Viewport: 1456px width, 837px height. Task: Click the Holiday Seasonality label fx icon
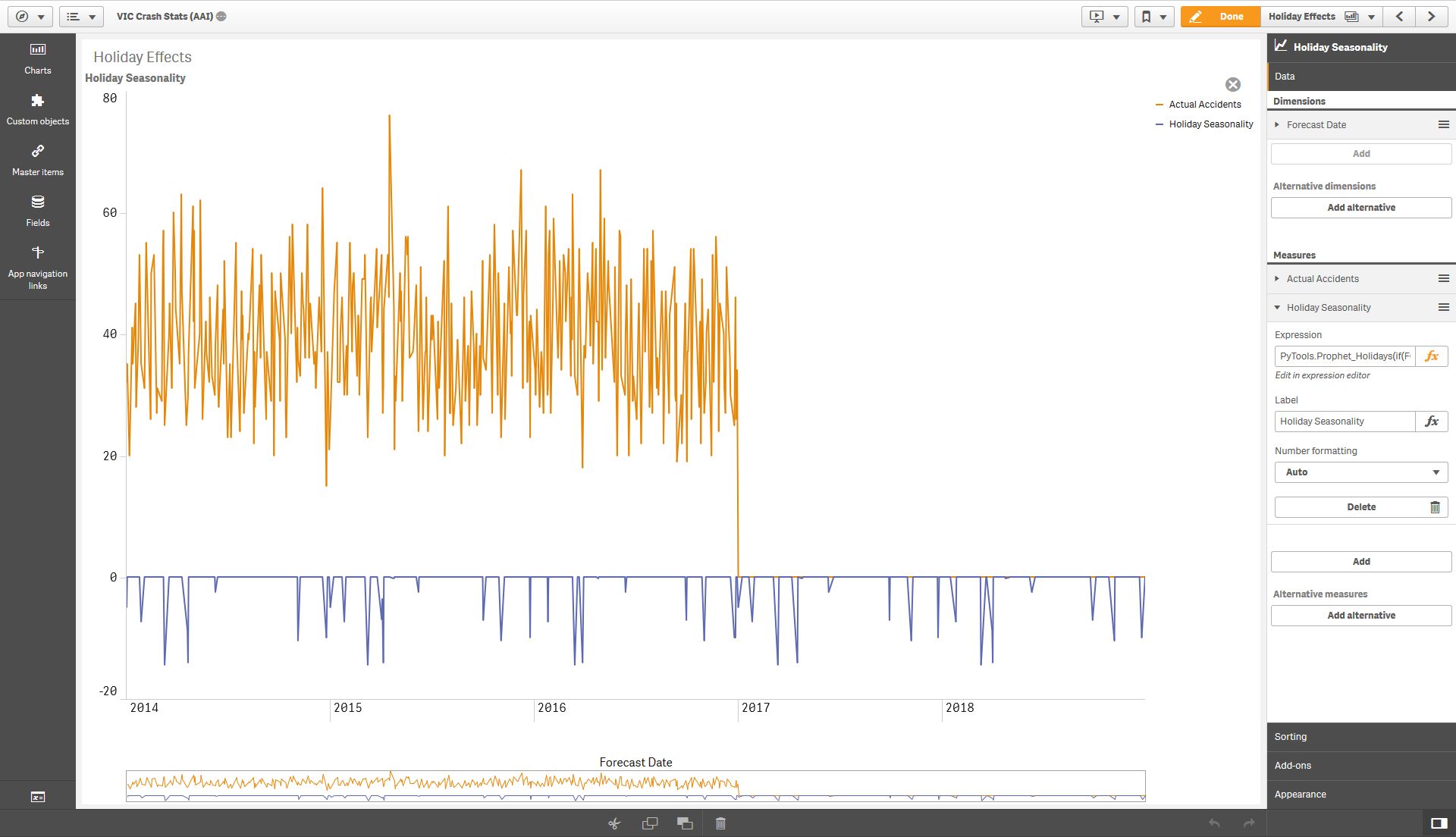(x=1432, y=421)
